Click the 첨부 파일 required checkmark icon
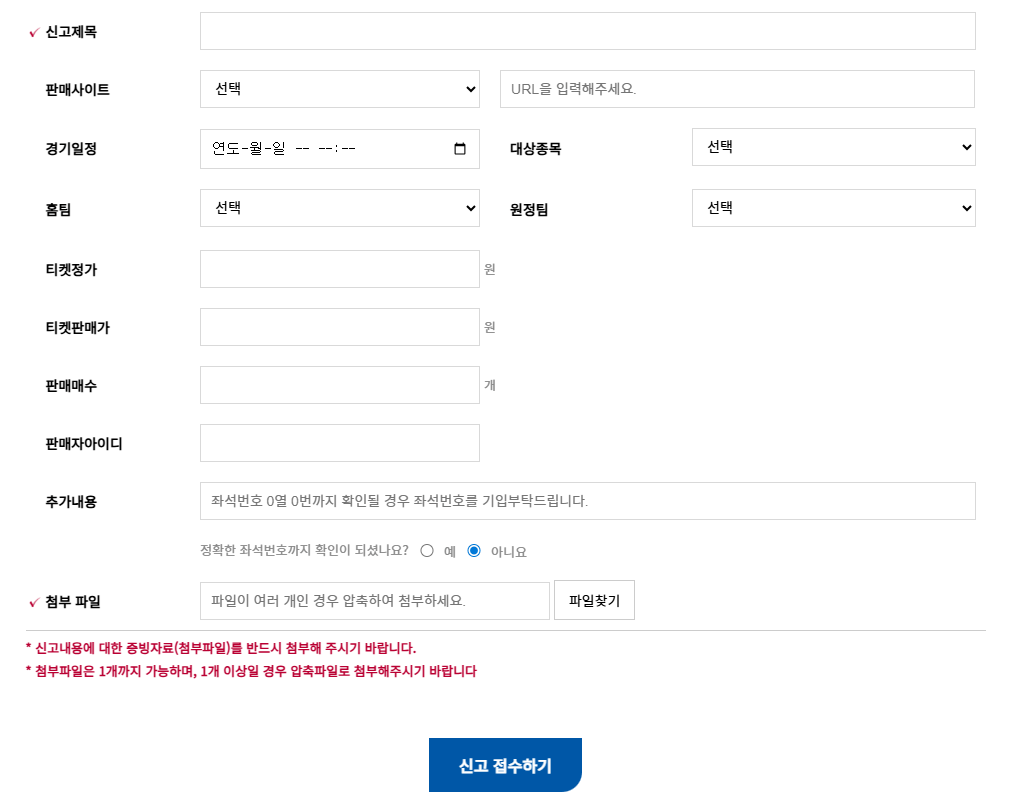 [x=34, y=603]
